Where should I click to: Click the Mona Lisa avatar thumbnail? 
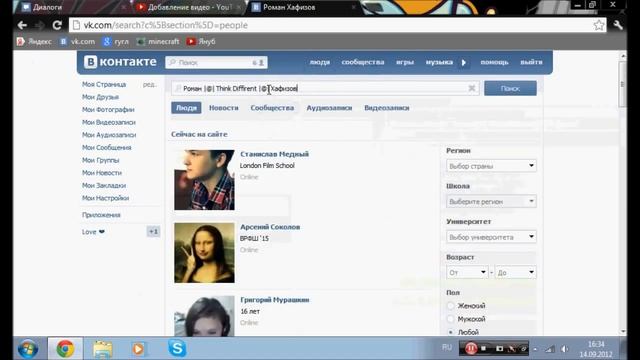[204, 253]
